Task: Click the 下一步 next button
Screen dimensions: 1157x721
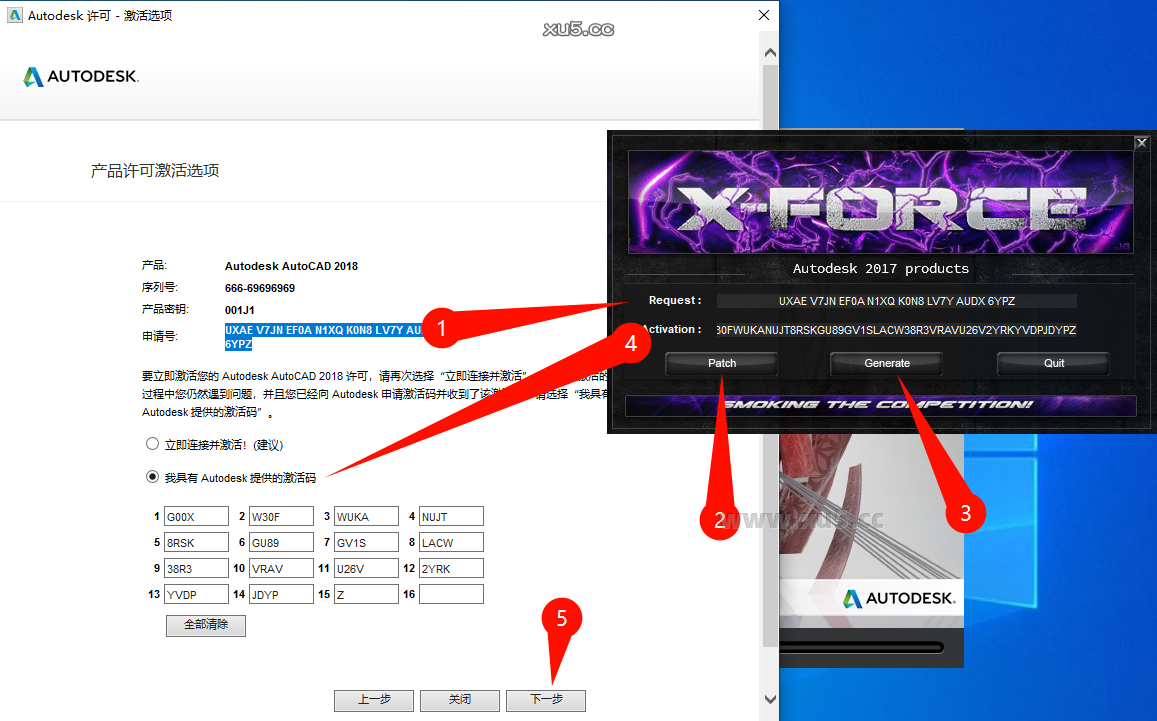Action: (545, 700)
